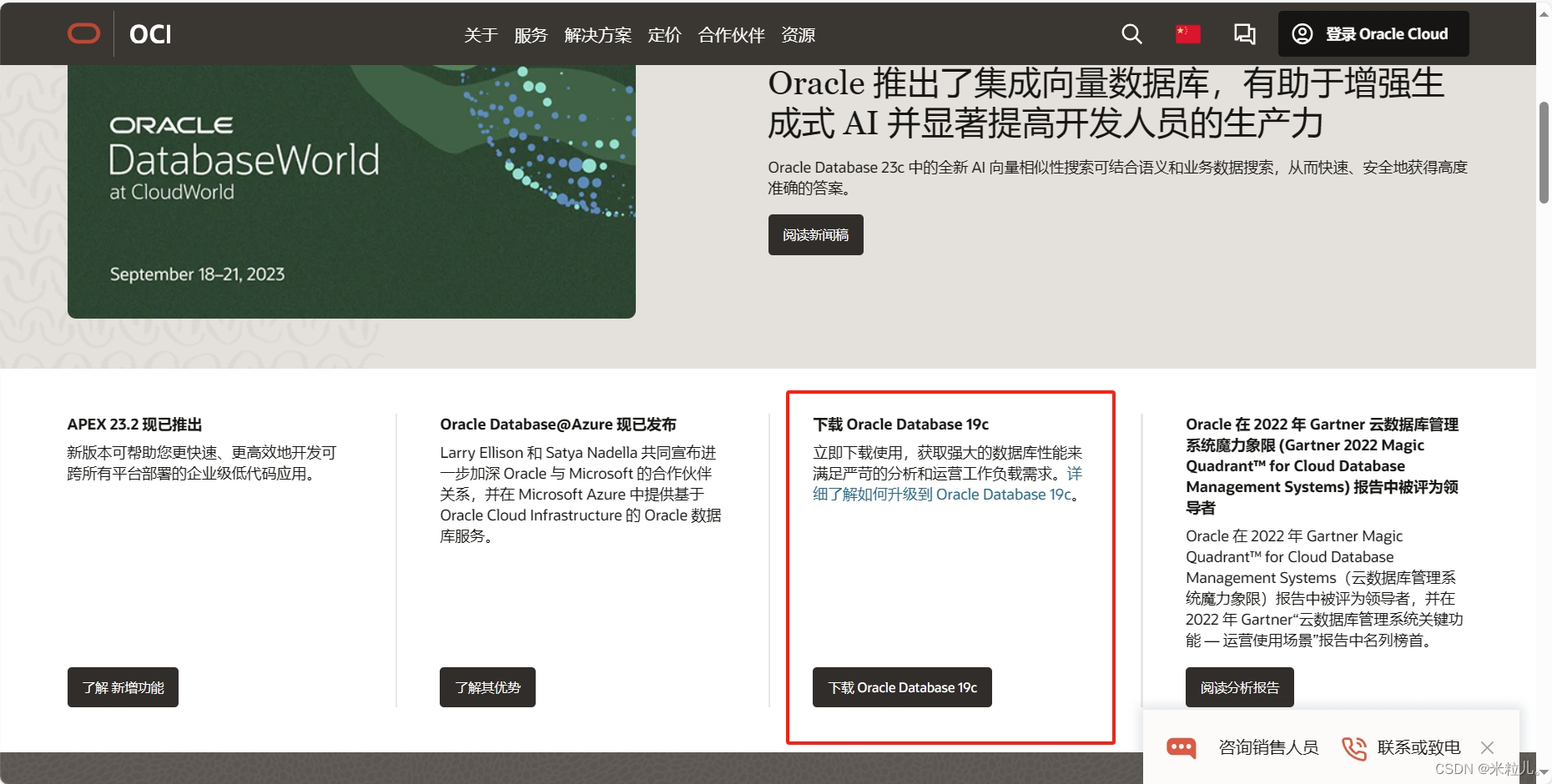Click the APEX 23.2 现已推出 heading
The image size is (1552, 784).
point(134,425)
